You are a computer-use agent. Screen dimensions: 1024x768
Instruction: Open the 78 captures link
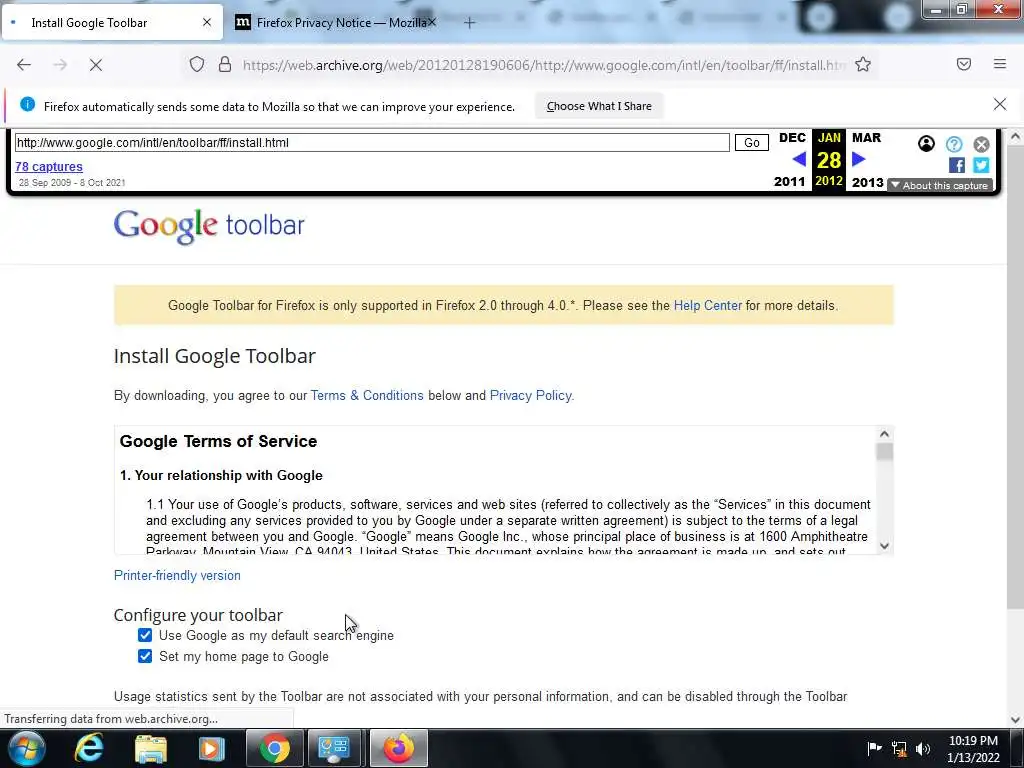(49, 167)
